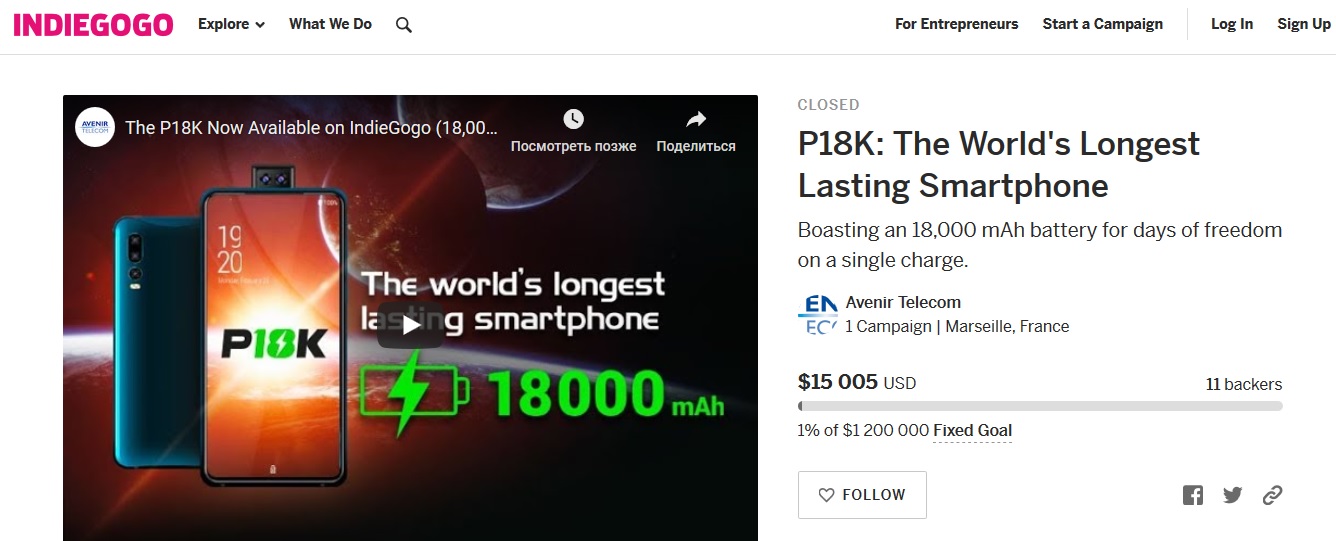Open Avenir Telecom campaigner logo
Viewport: 1336px width, 541px height.
(817, 314)
